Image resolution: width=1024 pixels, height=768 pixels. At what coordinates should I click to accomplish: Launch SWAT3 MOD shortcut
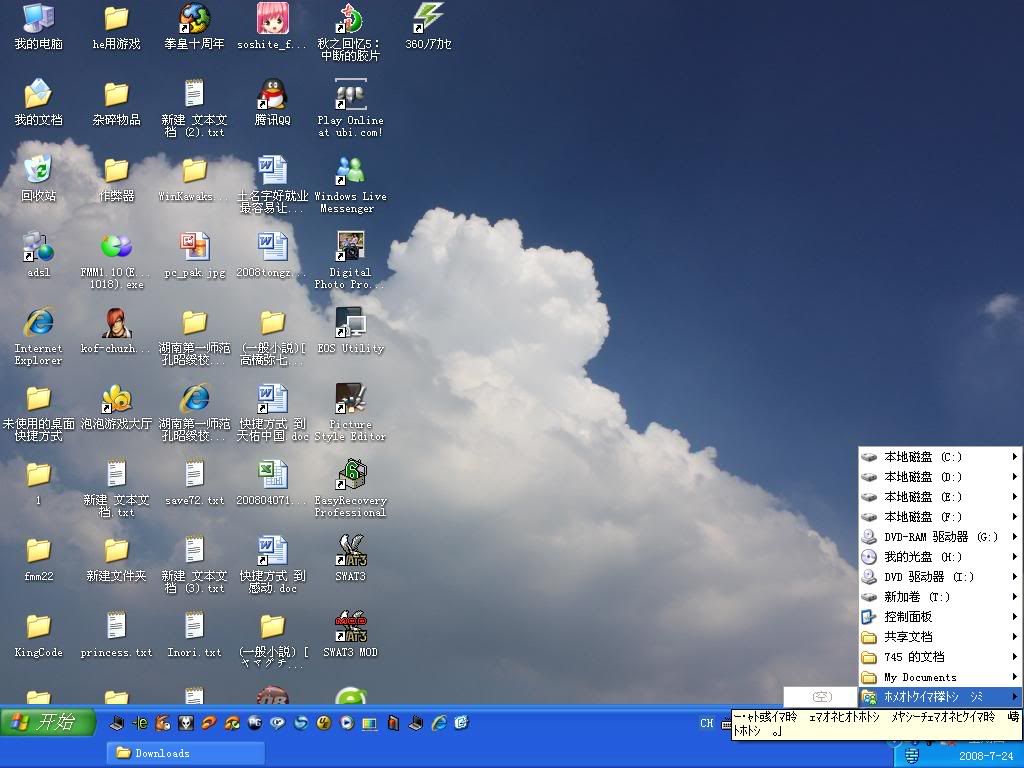tap(349, 630)
